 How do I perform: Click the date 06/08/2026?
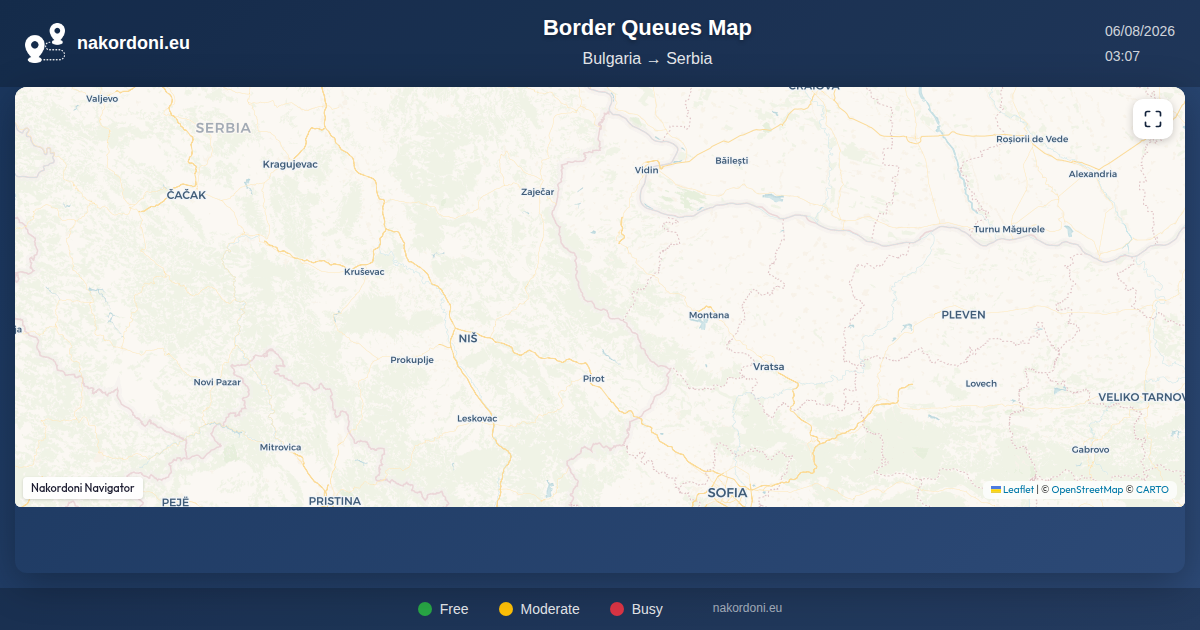(x=1139, y=31)
